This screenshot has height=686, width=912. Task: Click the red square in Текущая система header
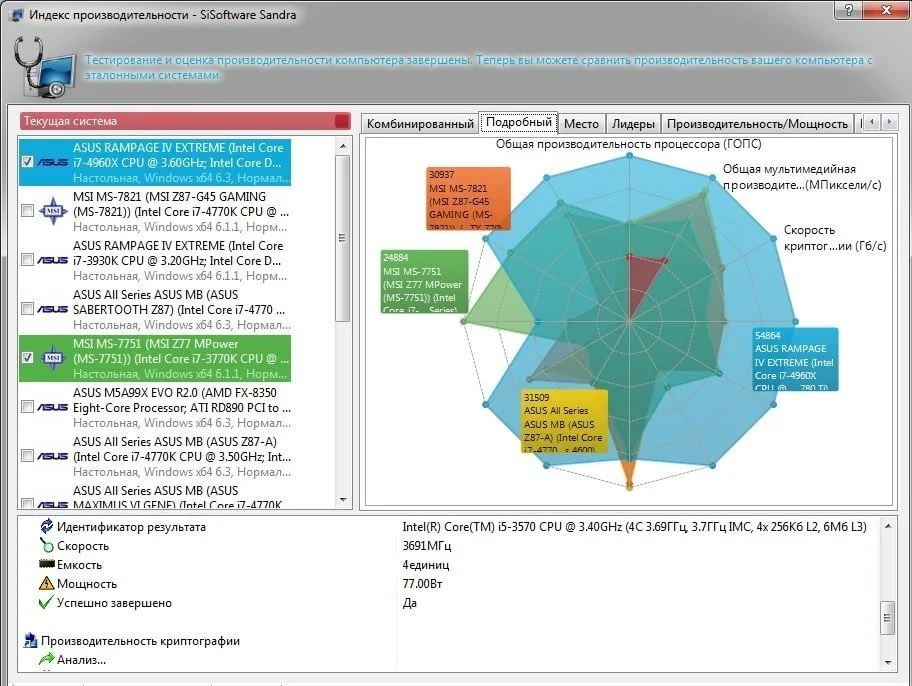tap(342, 121)
